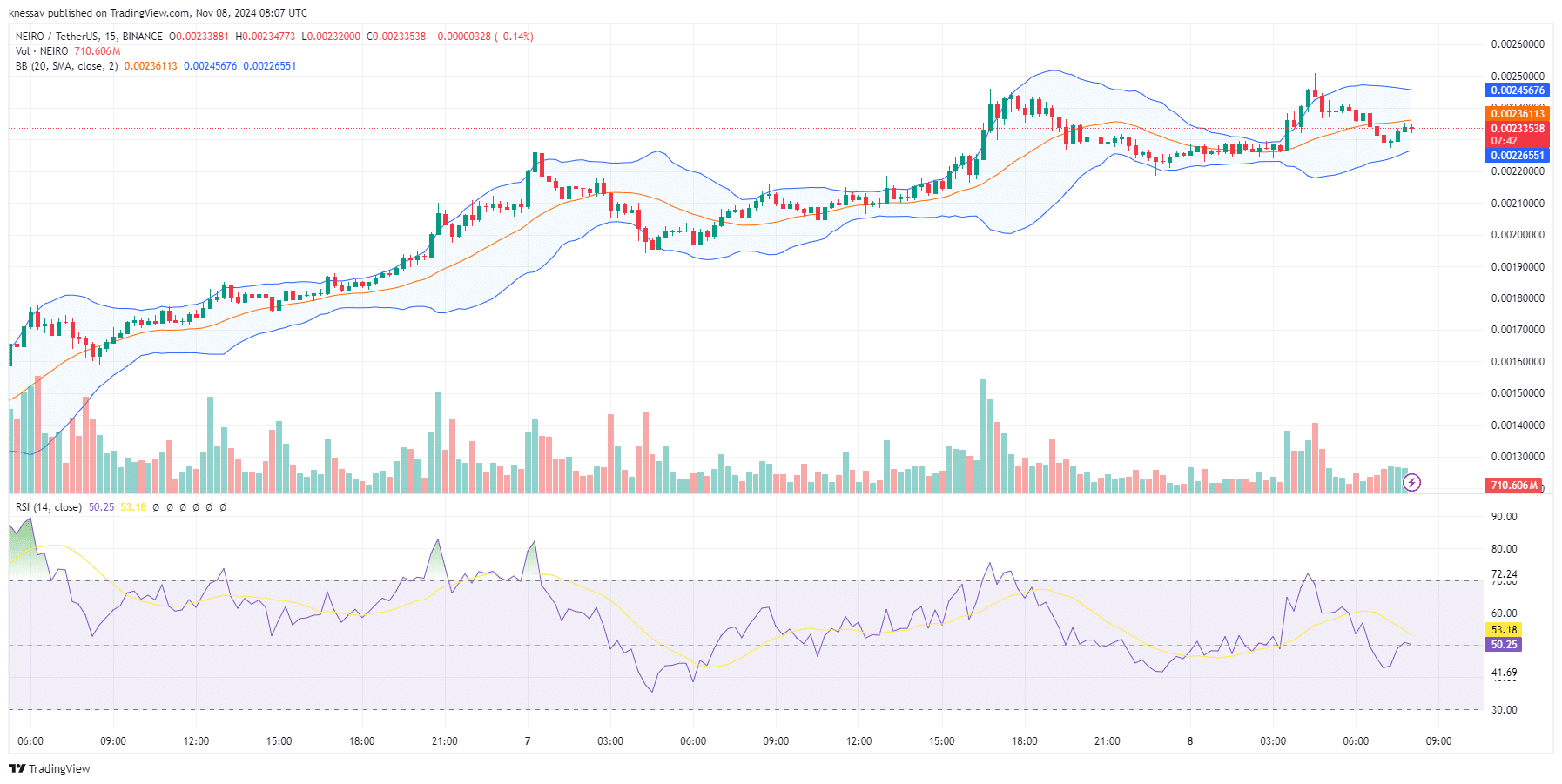Click the purple lightning bolt icon

pyautogui.click(x=1412, y=482)
